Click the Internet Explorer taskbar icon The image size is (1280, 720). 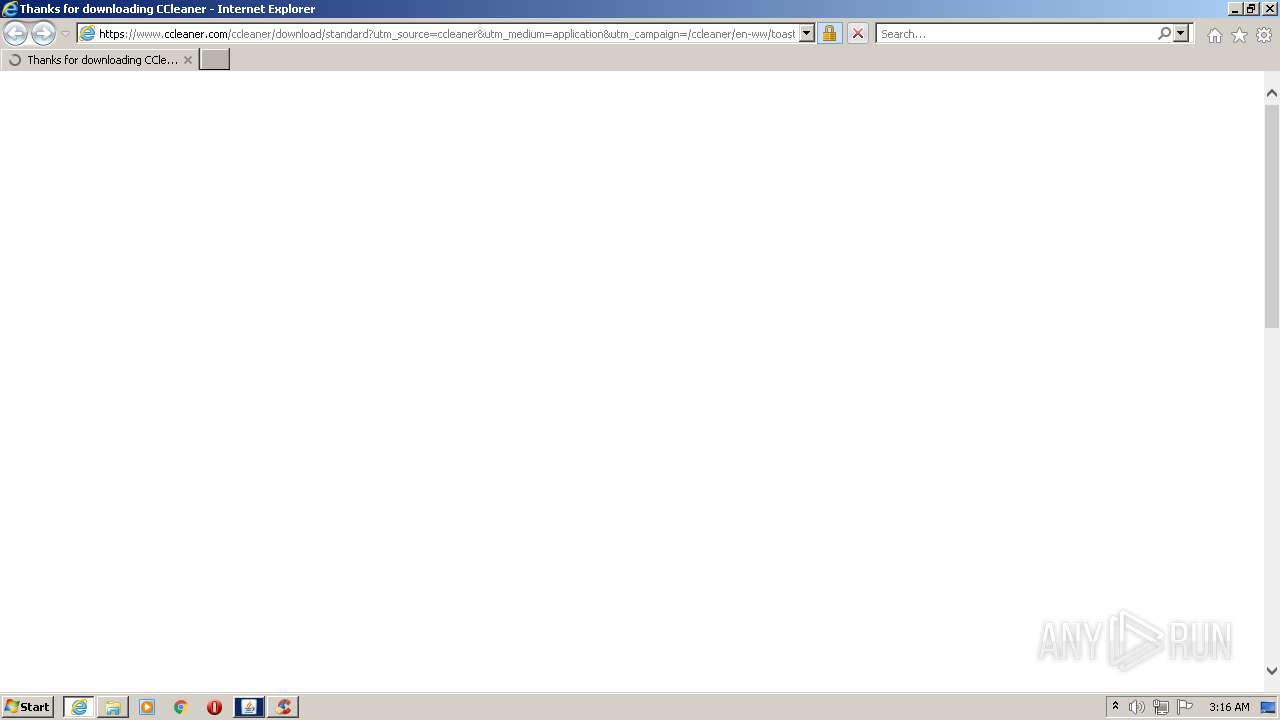(79, 707)
